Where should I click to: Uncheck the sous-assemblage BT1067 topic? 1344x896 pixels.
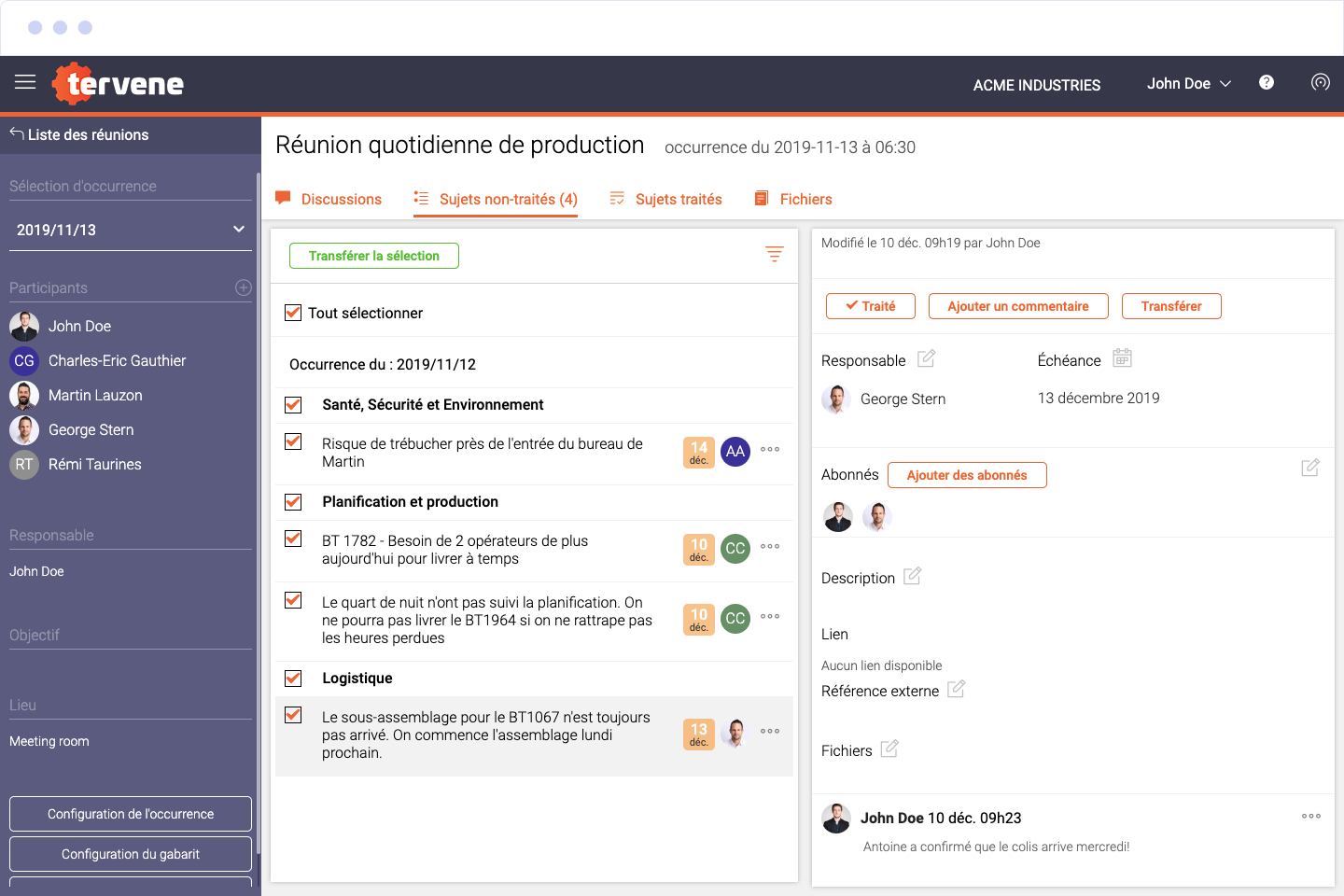pos(293,715)
